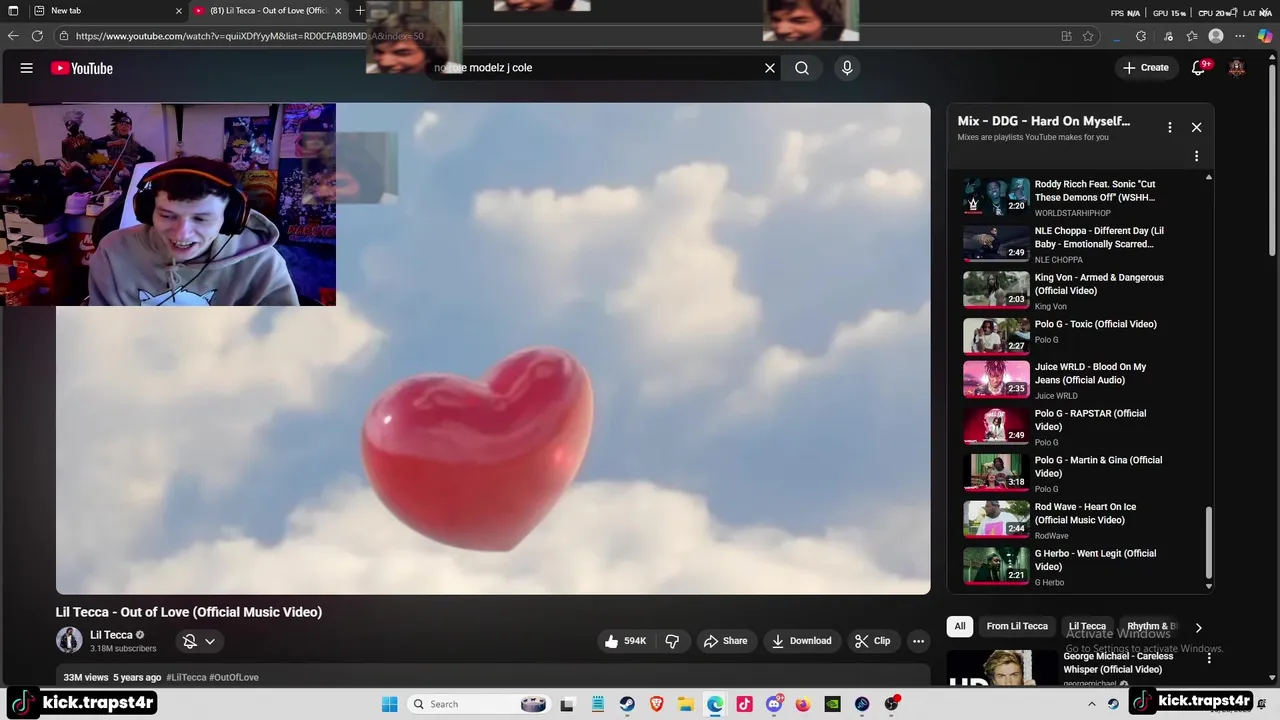Start voice search with the microphone
The image size is (1280, 720).
(847, 68)
